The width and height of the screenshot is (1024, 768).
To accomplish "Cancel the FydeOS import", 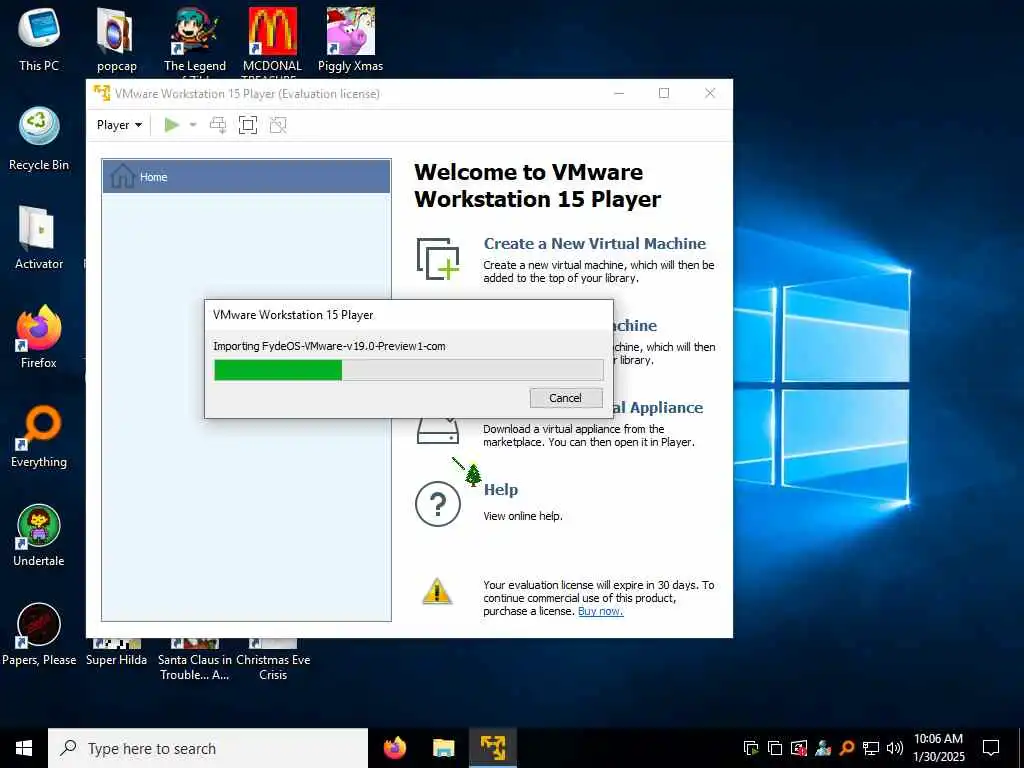I will (x=566, y=398).
